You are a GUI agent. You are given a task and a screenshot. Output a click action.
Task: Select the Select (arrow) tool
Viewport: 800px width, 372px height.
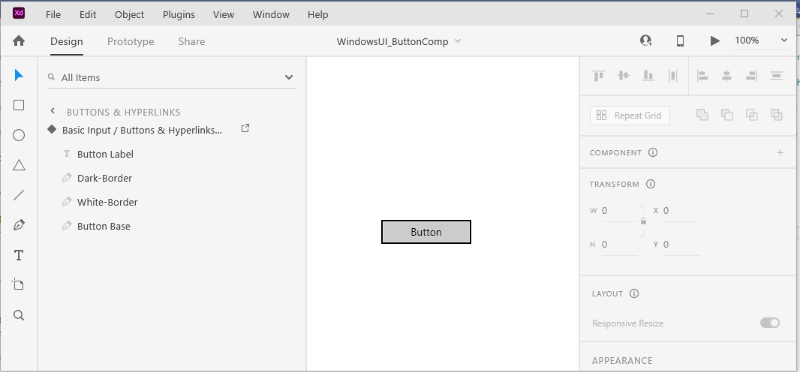coord(18,76)
